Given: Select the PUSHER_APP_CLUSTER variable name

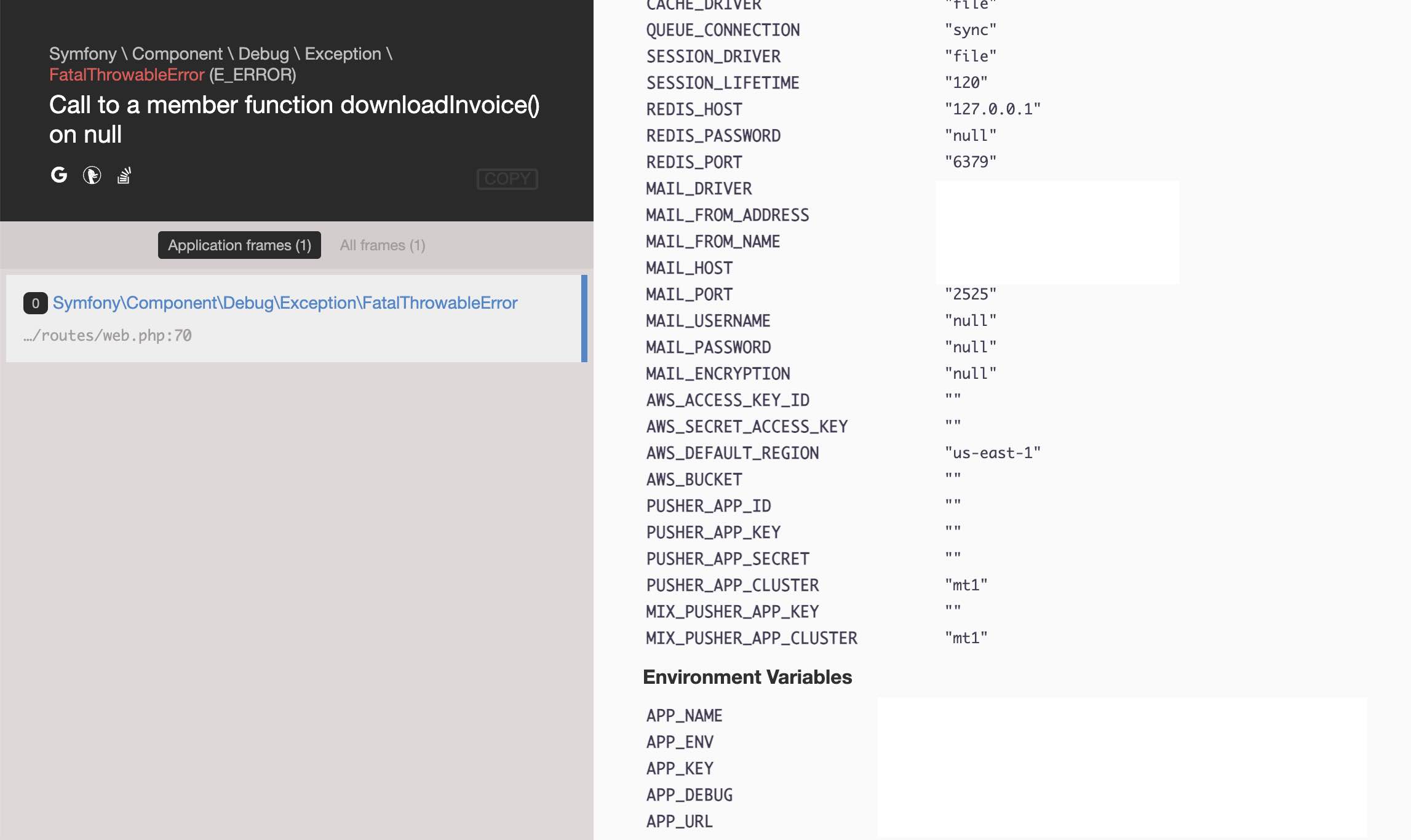Looking at the screenshot, I should click(x=732, y=585).
